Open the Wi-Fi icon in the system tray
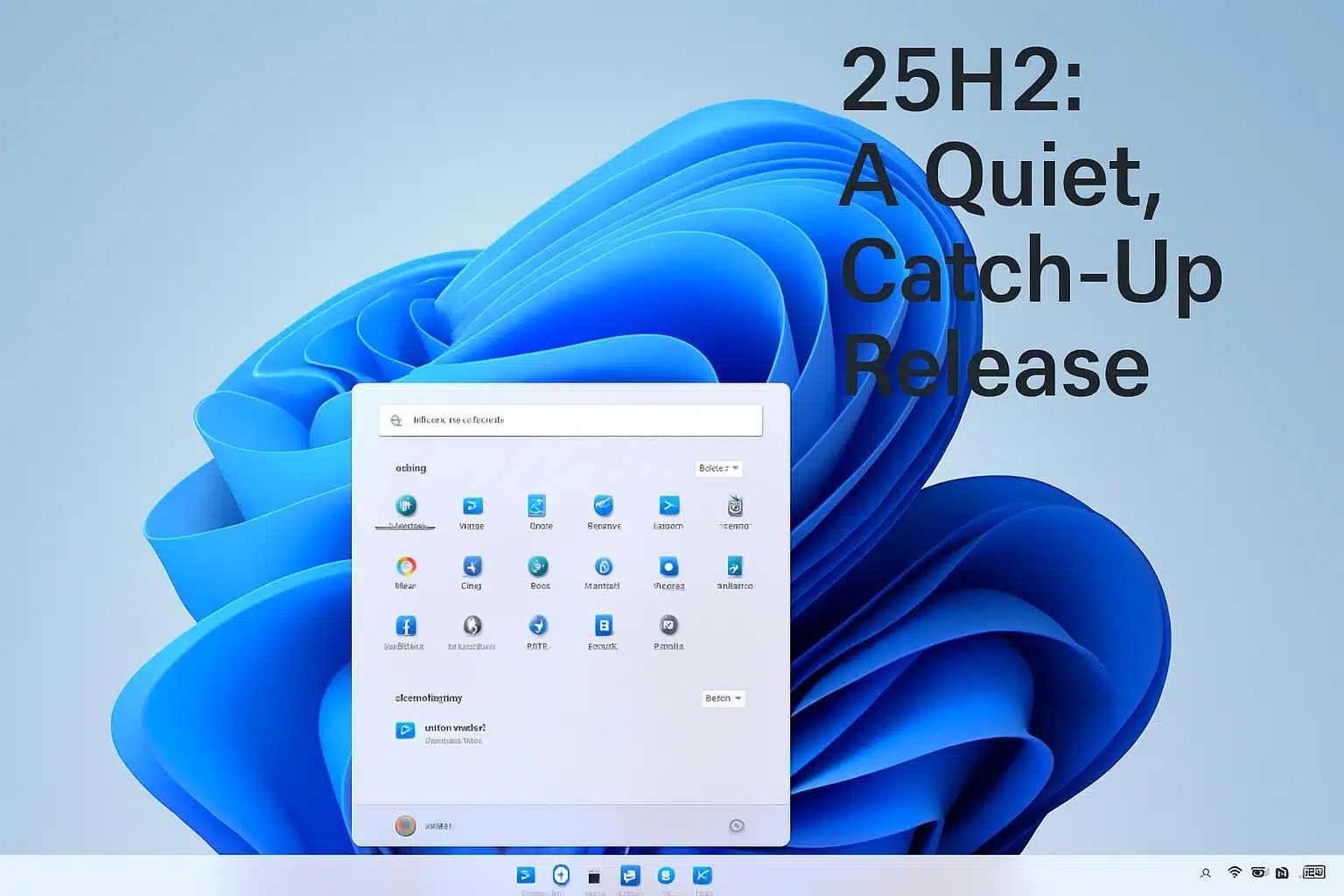 click(x=1235, y=872)
